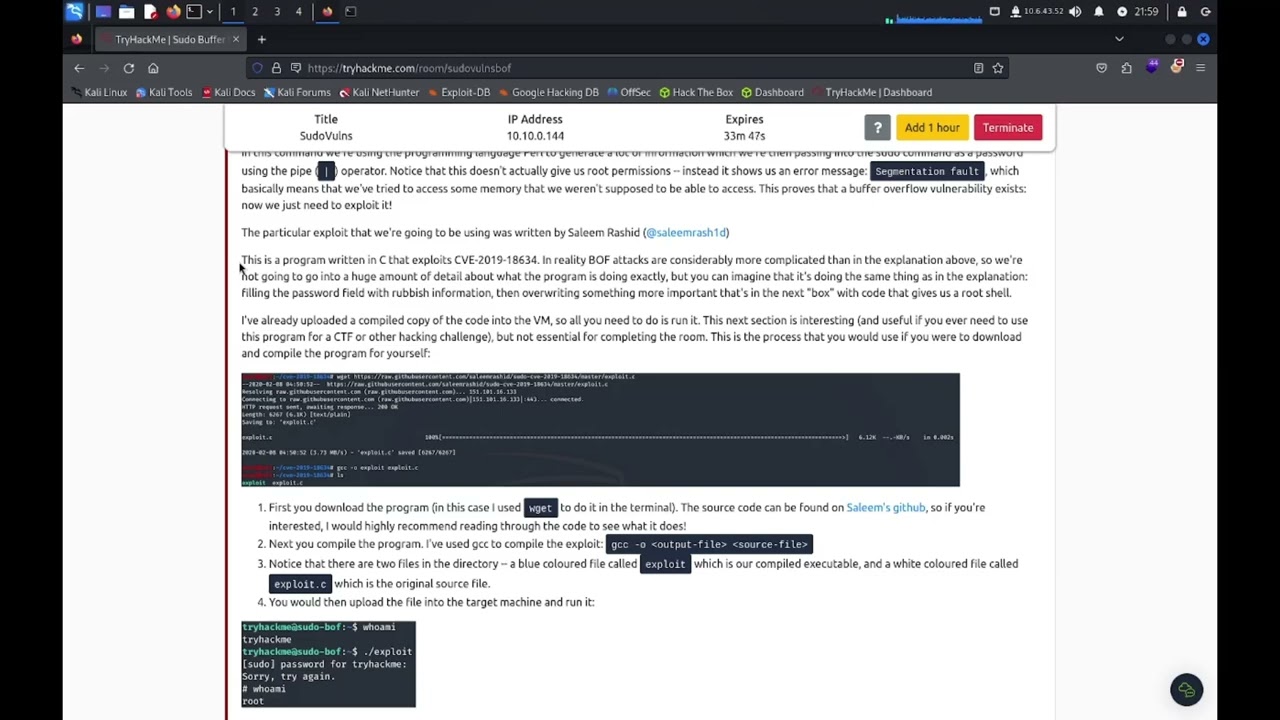This screenshot has width=1280, height=720.
Task: Switch to workspace 3
Action: (277, 12)
